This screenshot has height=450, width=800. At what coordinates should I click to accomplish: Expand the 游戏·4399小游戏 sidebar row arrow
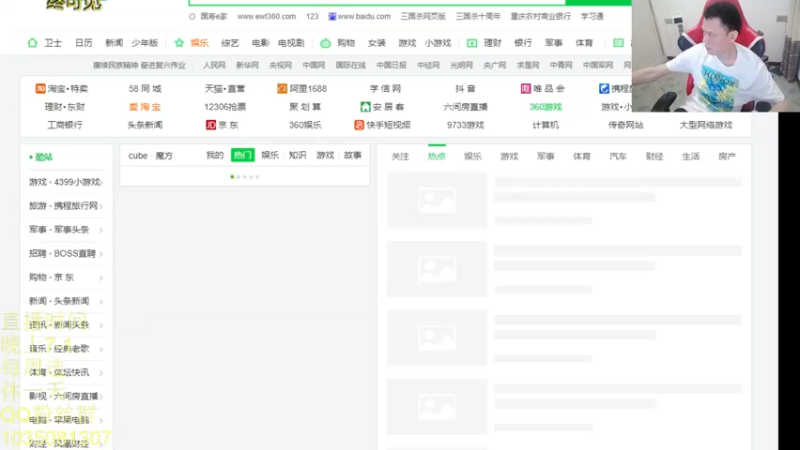pyautogui.click(x=101, y=183)
